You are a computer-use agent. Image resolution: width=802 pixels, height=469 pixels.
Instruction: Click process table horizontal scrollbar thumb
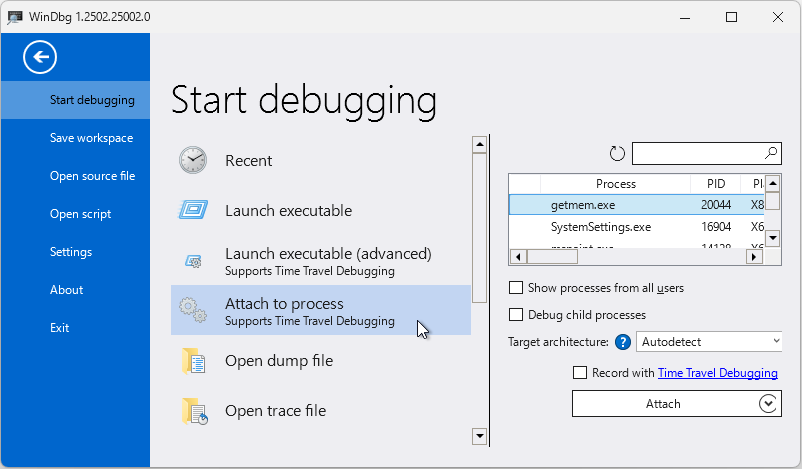click(x=552, y=257)
